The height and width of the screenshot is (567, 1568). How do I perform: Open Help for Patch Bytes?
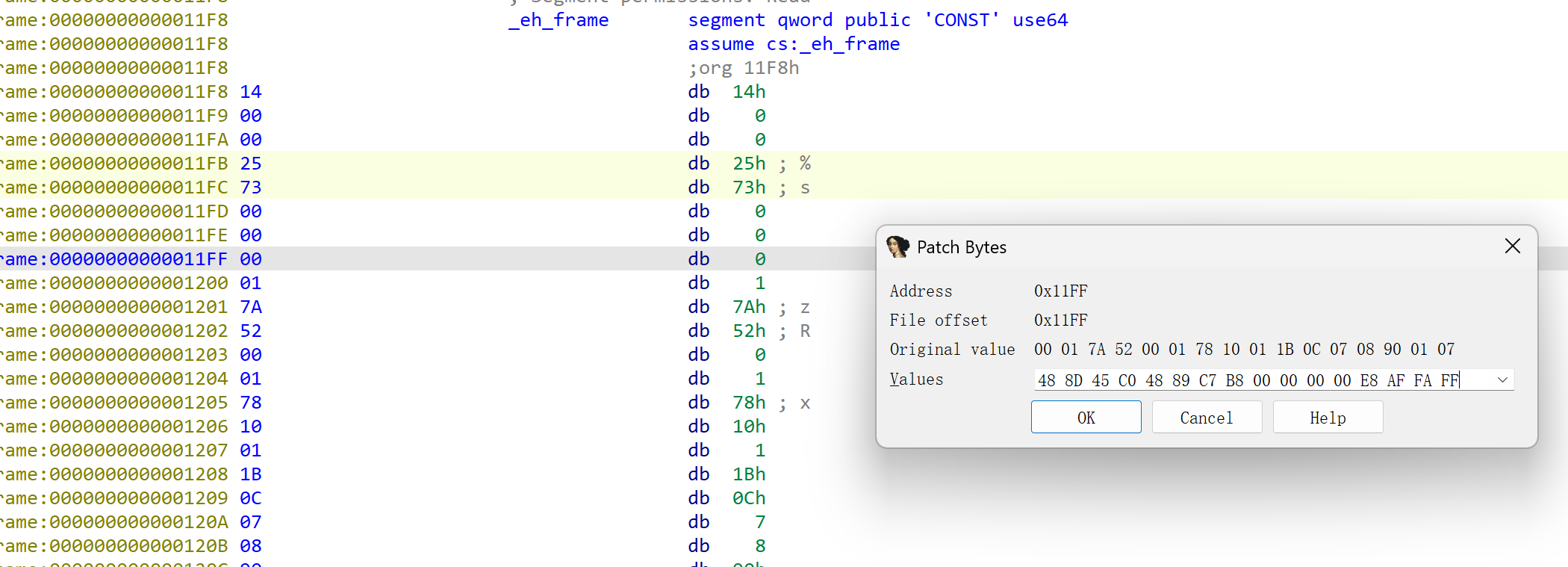1327,418
